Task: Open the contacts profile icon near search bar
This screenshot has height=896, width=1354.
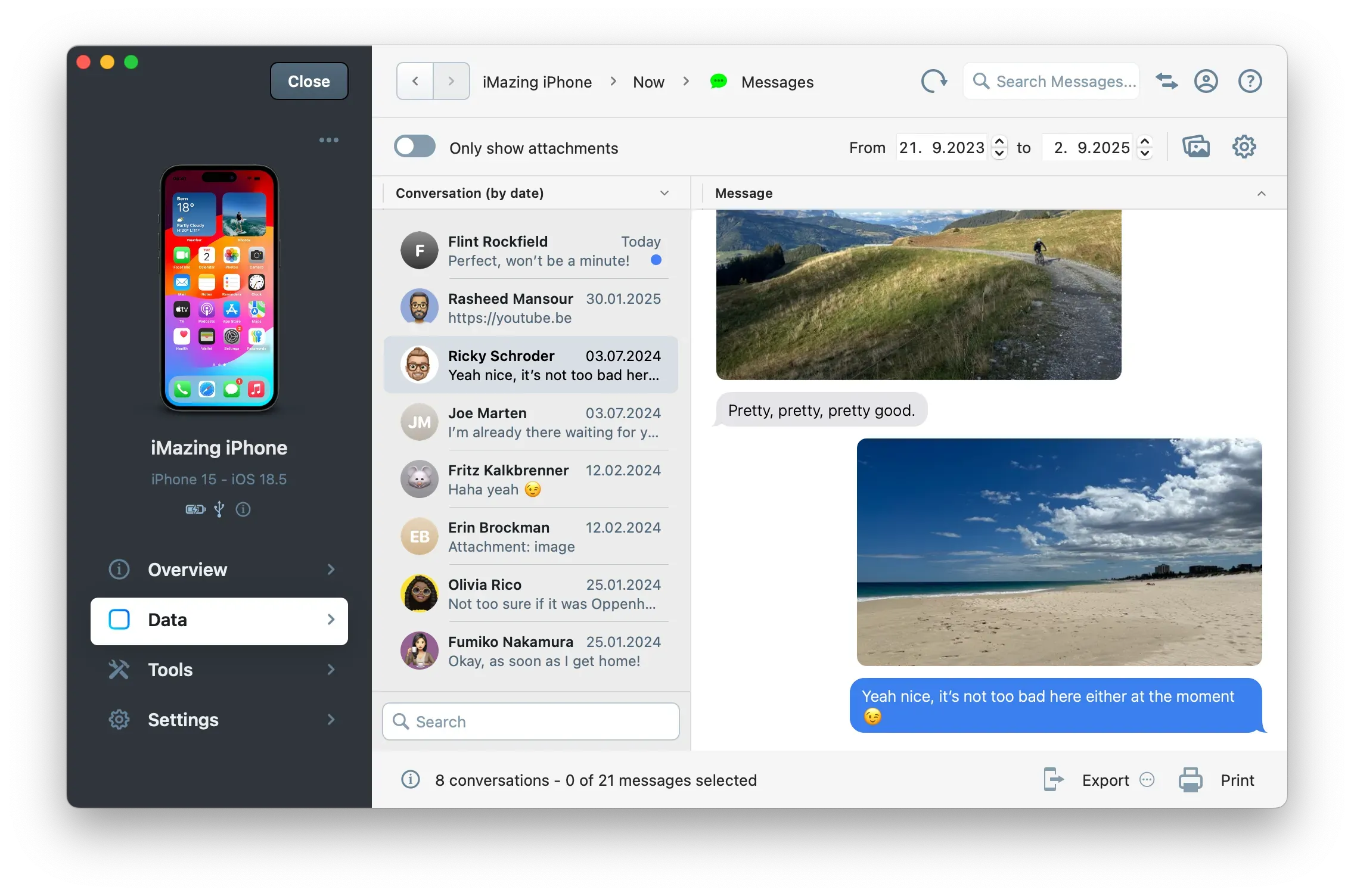Action: pyautogui.click(x=1206, y=81)
